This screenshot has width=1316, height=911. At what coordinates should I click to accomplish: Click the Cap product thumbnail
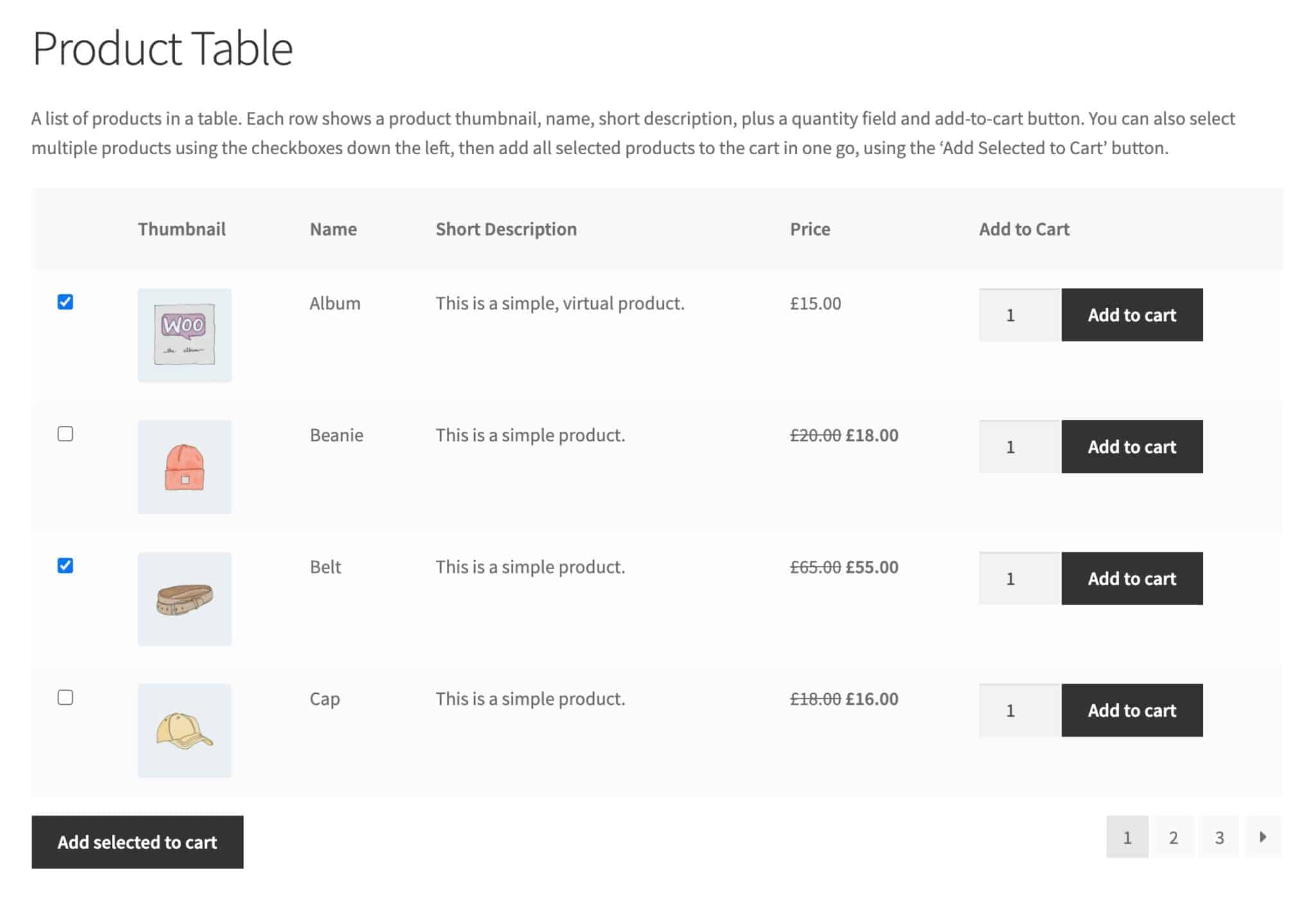(184, 729)
